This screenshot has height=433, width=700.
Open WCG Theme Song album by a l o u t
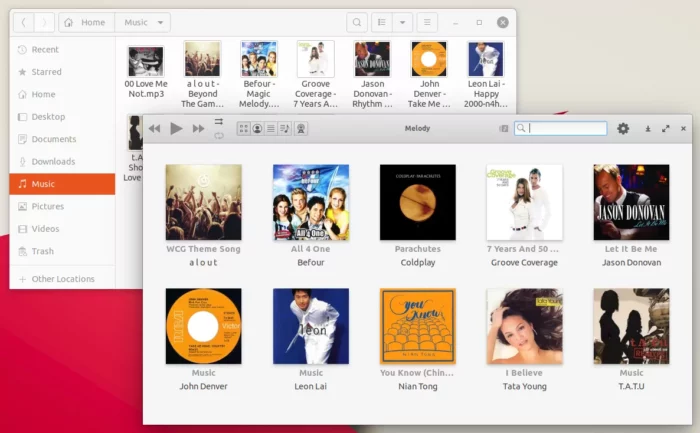click(x=204, y=202)
